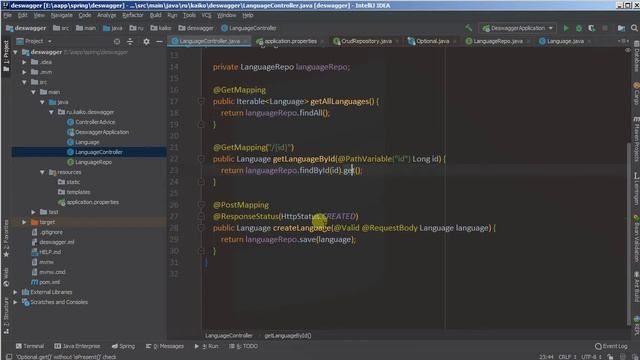
Task: Run DeswaggerApplication with green play icon
Action: (x=566, y=28)
